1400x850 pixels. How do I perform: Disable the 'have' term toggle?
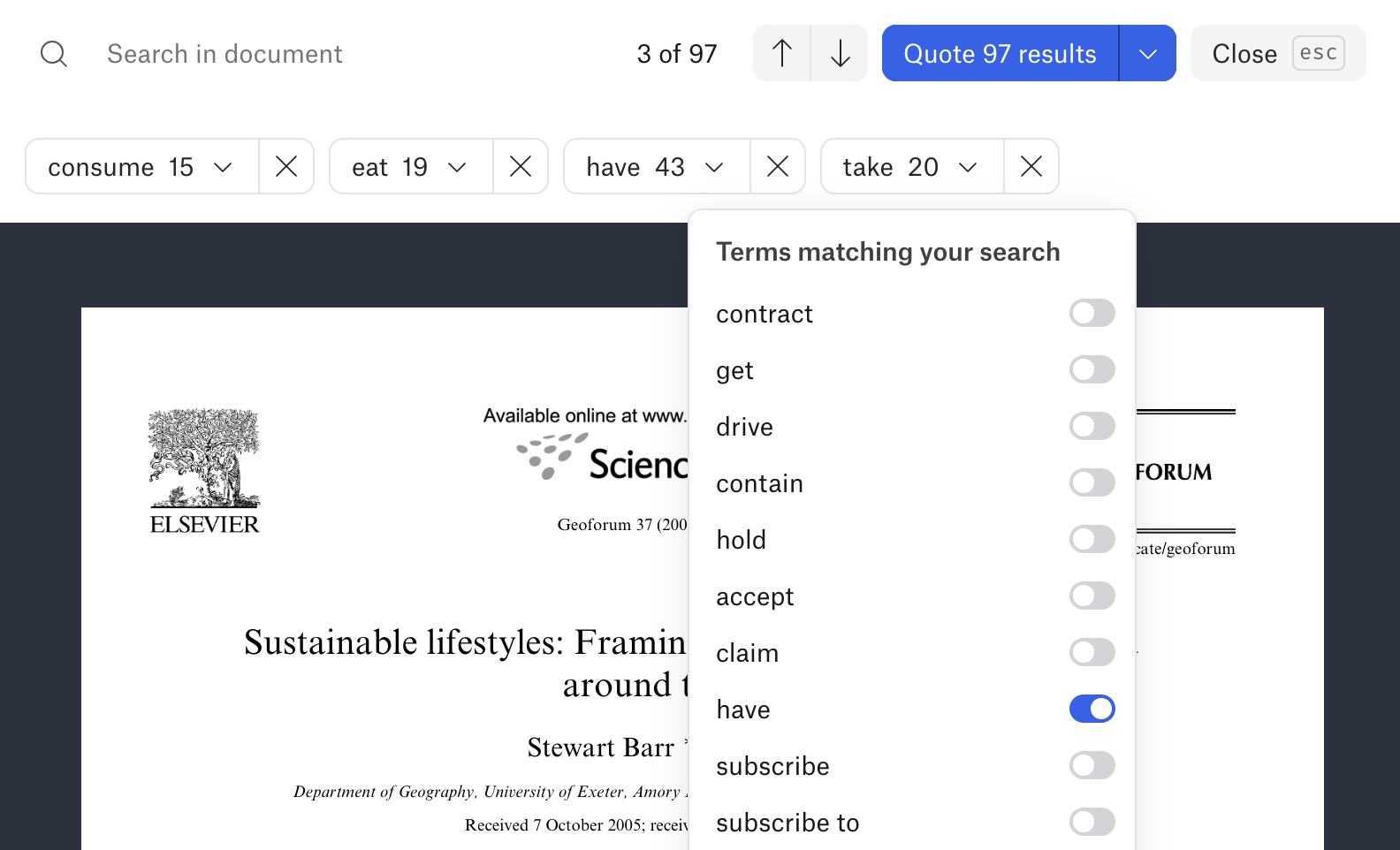(x=1092, y=709)
